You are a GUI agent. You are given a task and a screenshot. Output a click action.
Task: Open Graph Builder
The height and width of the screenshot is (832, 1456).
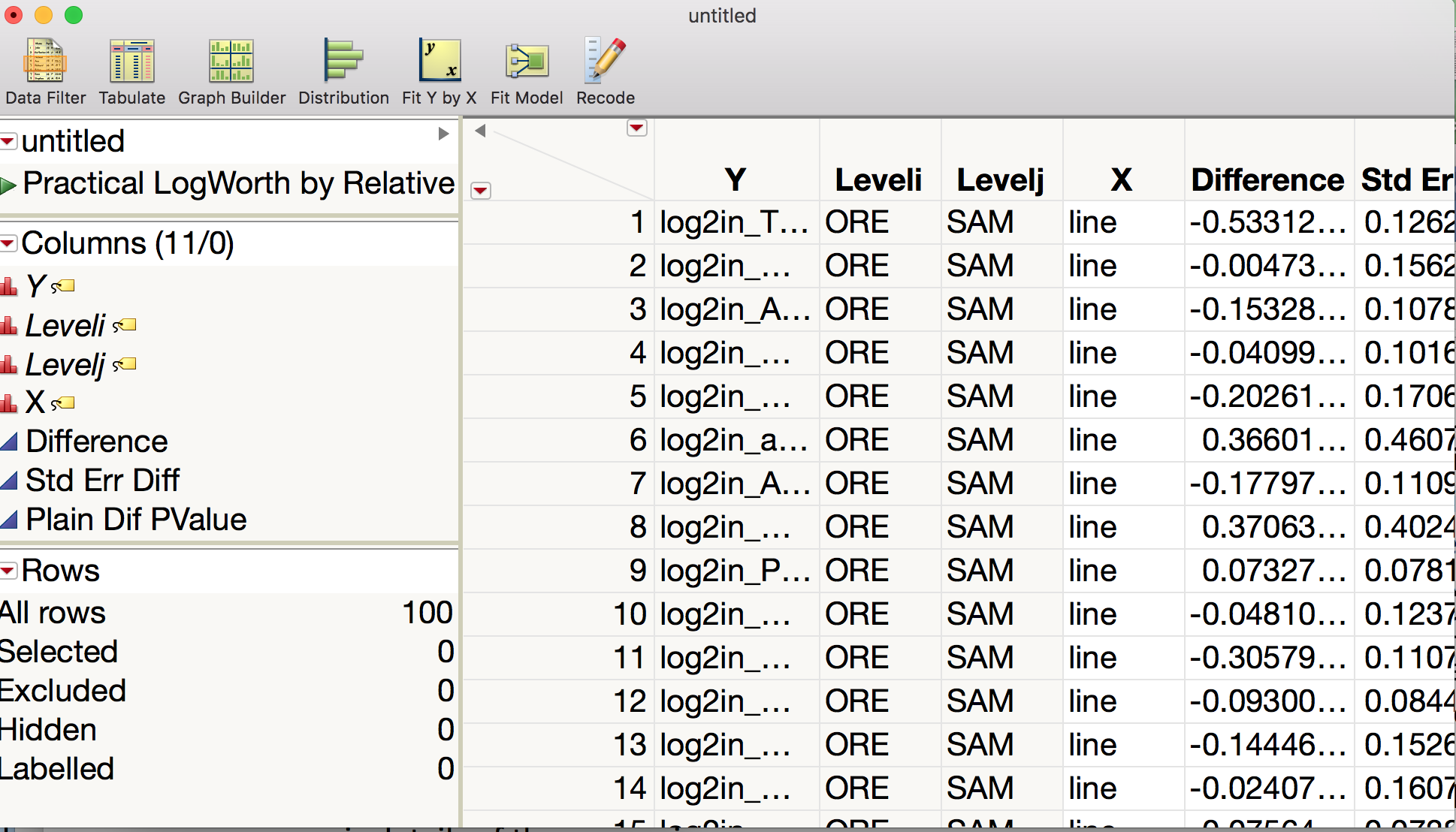coord(231,68)
